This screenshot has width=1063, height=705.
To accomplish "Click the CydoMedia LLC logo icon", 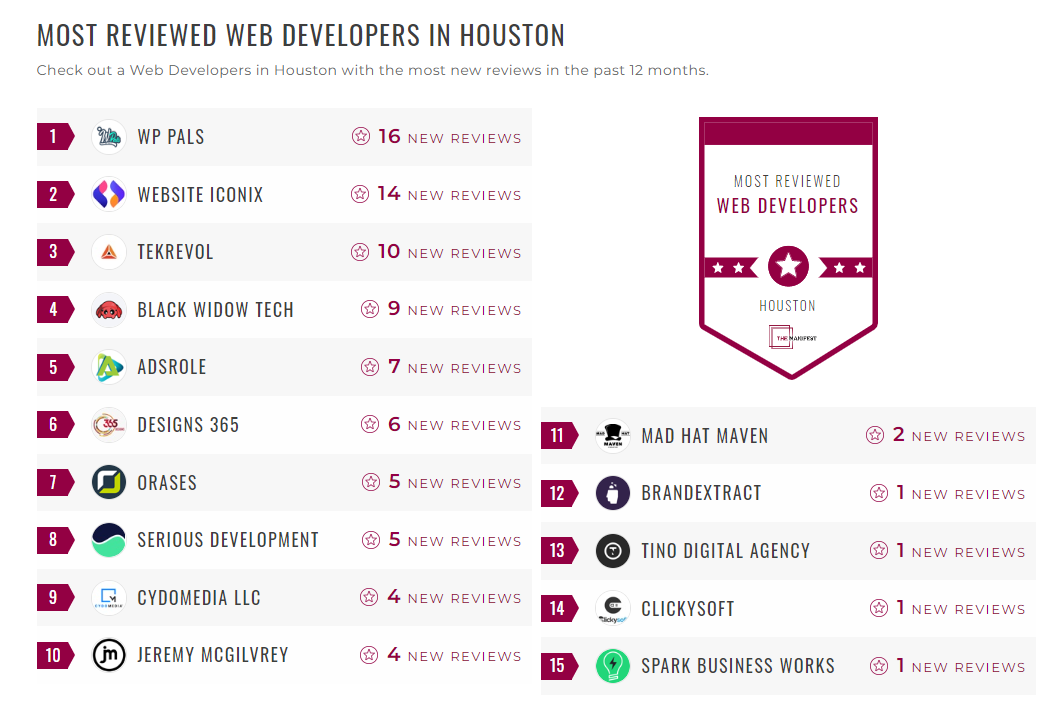I will 108,598.
